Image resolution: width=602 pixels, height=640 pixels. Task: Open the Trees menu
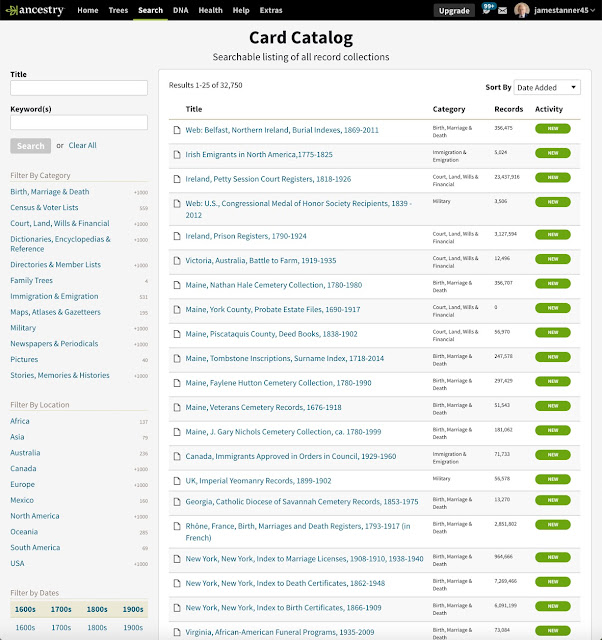click(x=118, y=10)
